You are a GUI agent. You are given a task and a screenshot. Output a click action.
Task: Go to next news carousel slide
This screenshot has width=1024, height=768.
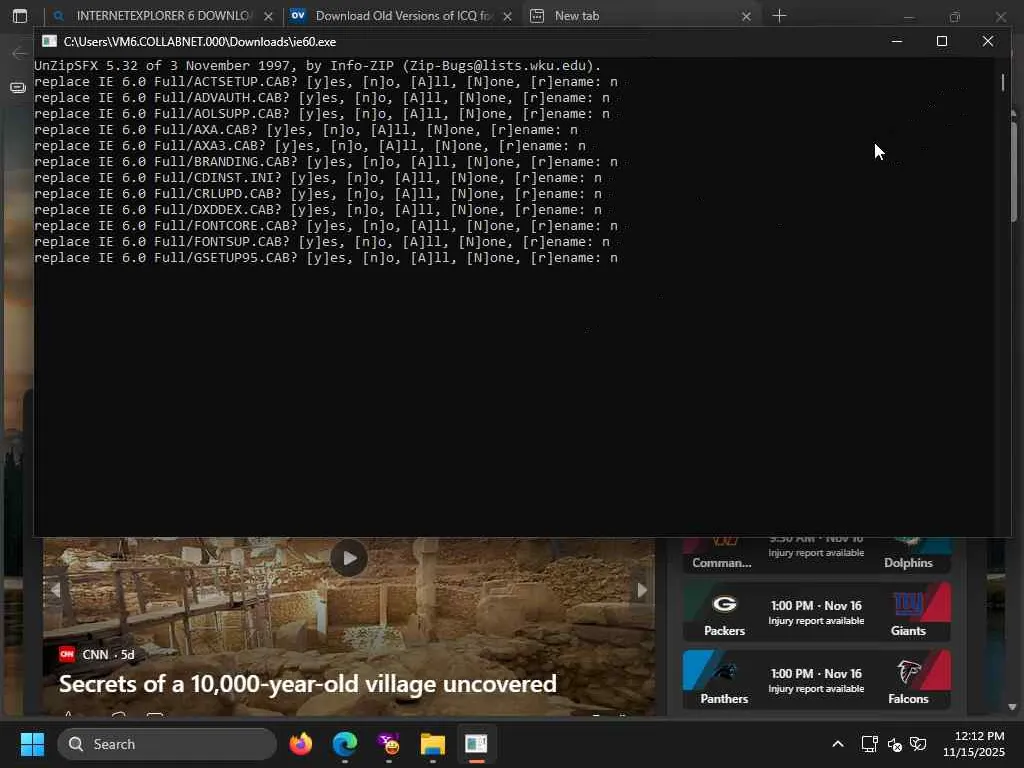[x=642, y=590]
